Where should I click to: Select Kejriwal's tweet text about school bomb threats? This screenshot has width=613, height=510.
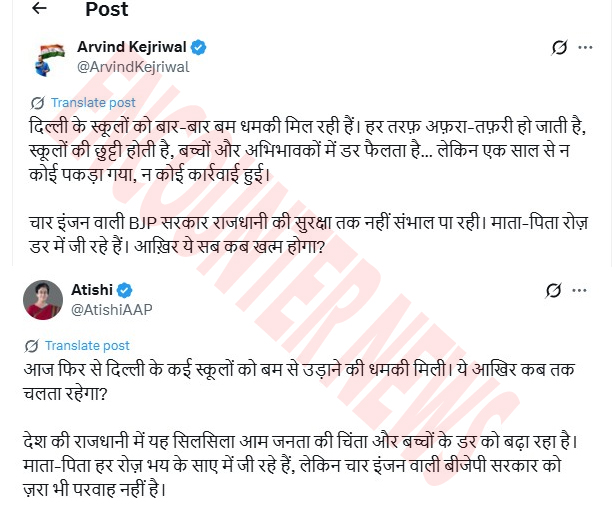[x=308, y=186]
